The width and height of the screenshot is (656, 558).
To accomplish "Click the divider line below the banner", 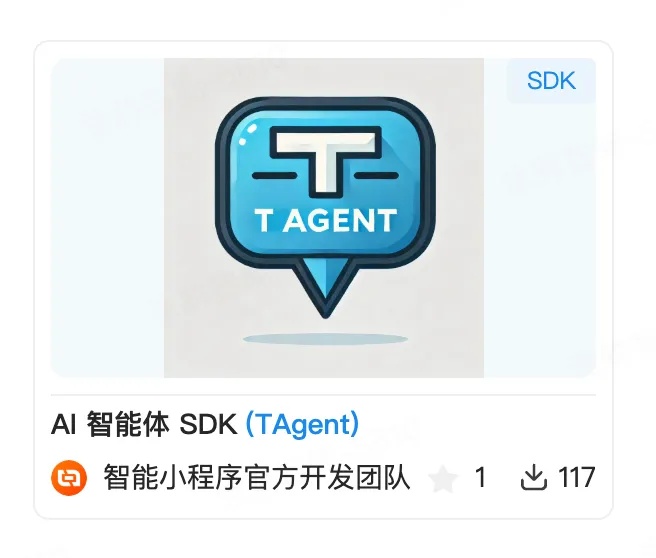I will (323, 394).
